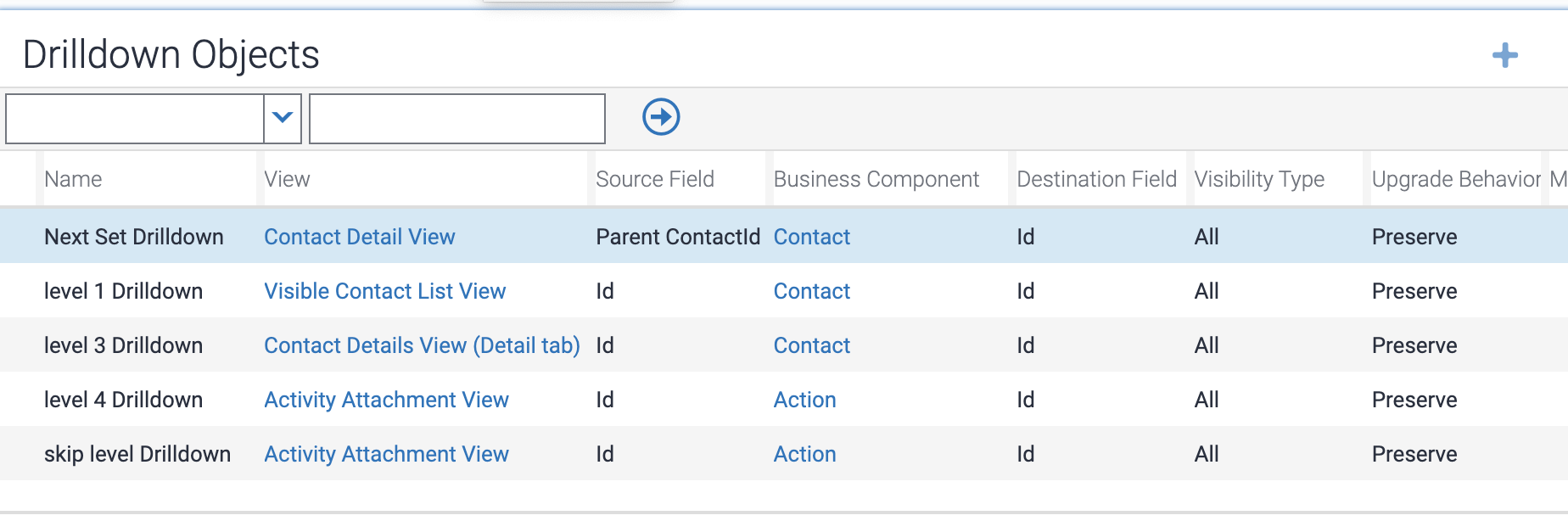The image size is (1568, 521).
Task: Open Activity Attachment View in level 4 row
Action: 386,400
